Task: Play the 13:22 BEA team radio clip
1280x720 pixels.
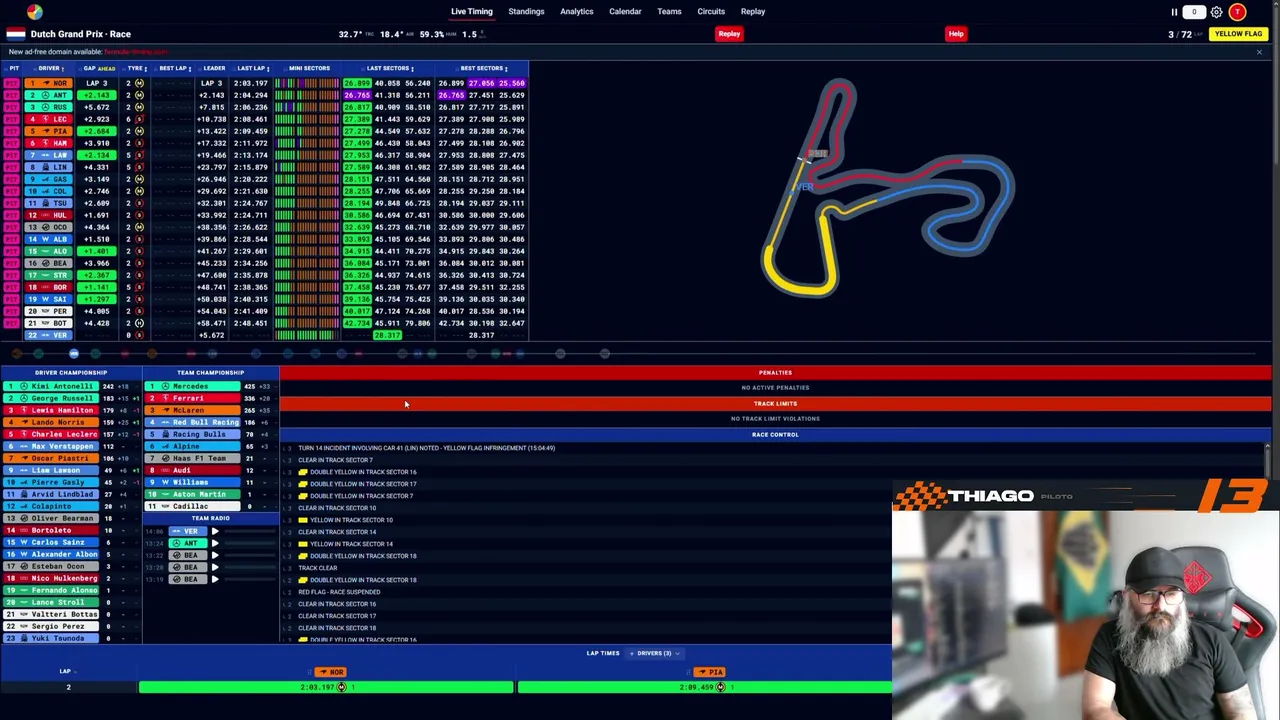Action: [x=215, y=556]
